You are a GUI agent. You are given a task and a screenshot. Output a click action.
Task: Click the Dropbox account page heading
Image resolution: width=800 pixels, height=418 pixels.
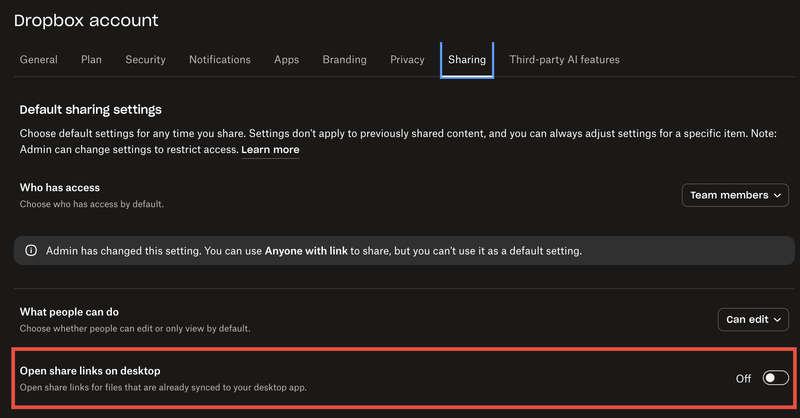[86, 20]
